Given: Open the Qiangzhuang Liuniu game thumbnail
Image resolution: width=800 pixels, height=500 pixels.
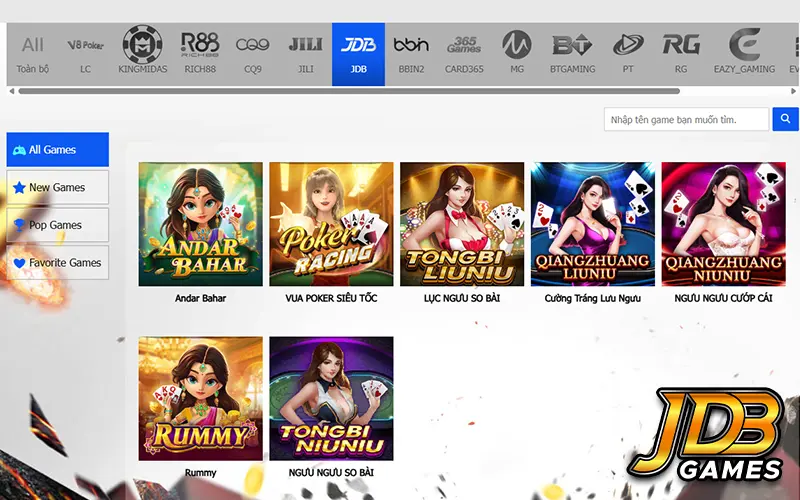Looking at the screenshot, I should pos(592,224).
